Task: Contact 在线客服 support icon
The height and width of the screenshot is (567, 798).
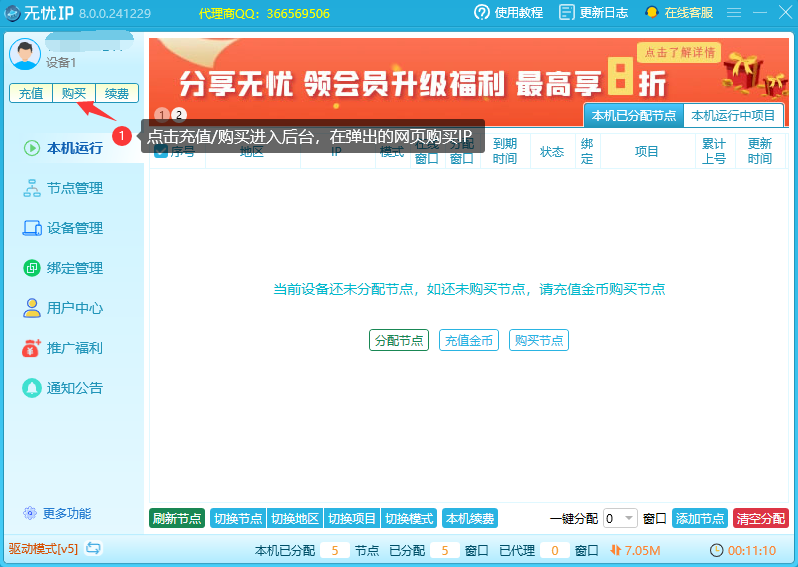Action: click(651, 13)
